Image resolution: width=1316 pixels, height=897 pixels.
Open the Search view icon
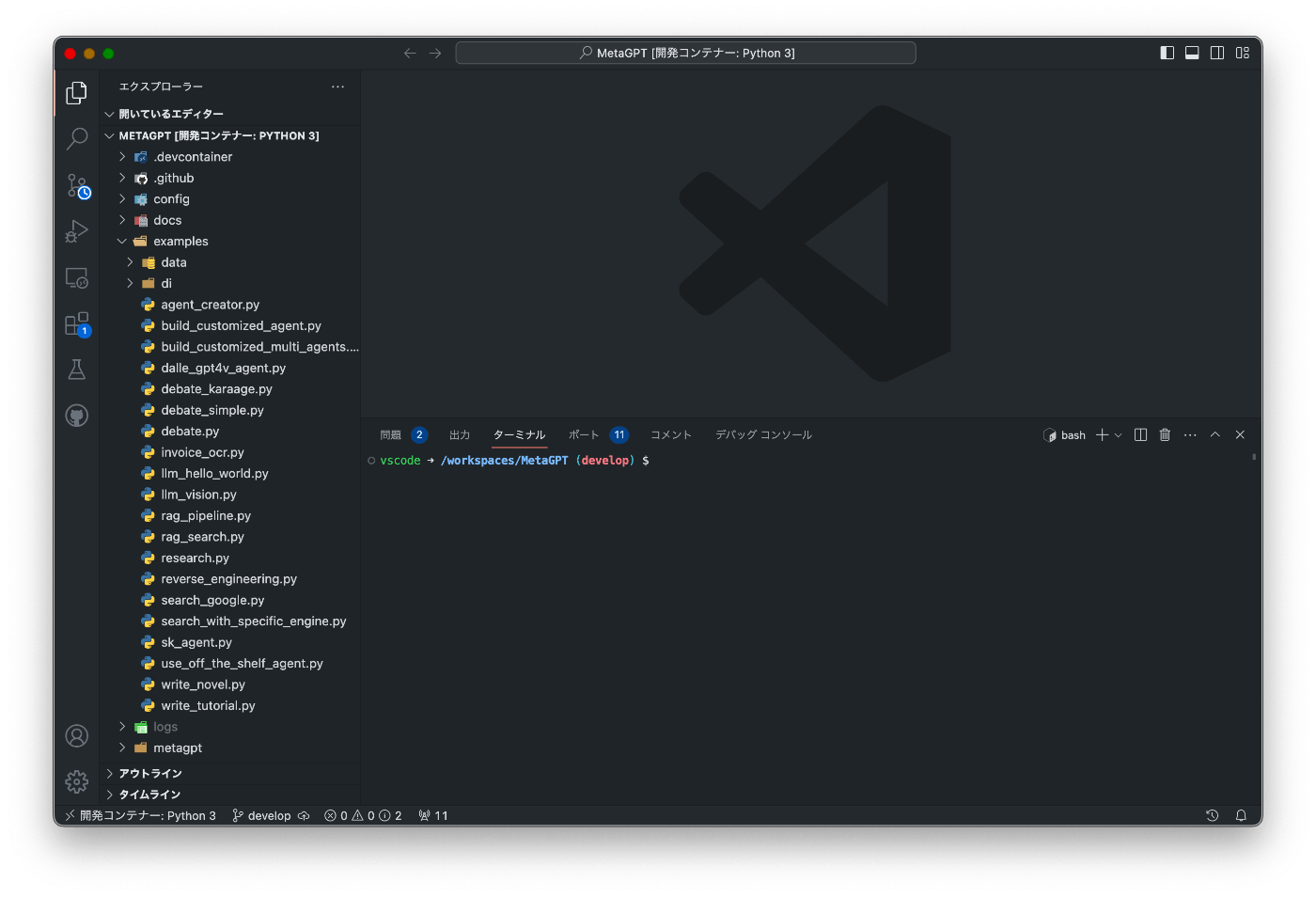tap(77, 139)
